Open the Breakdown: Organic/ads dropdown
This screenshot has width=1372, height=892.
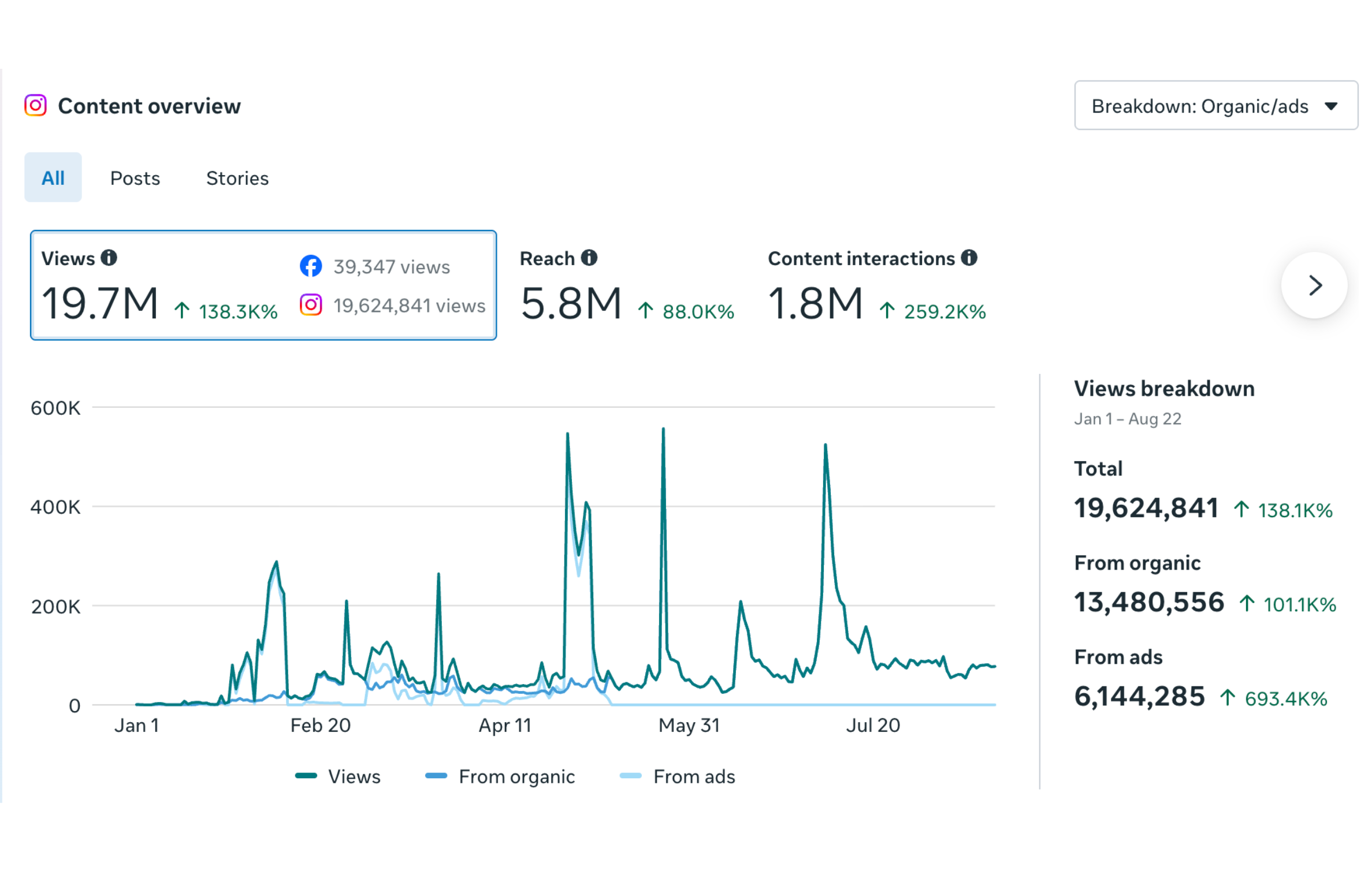1215,106
